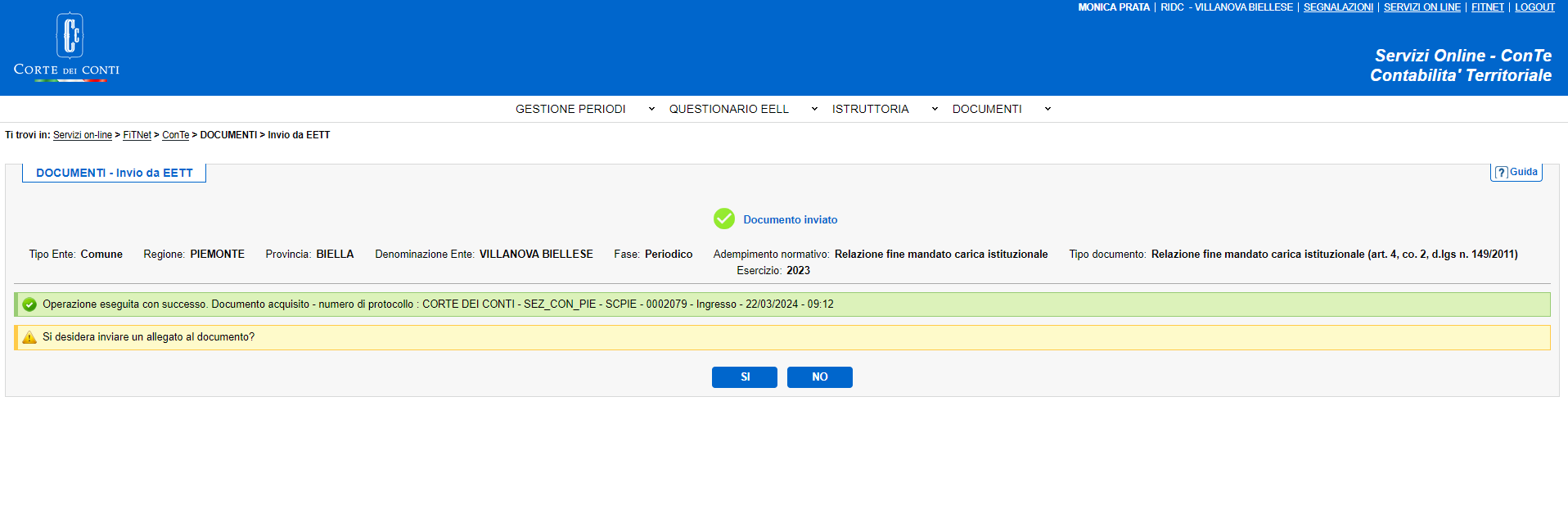Viewport: 1568px width, 505px height.
Task: Go to SERVIZI ON LINE header link
Action: tap(1422, 7)
